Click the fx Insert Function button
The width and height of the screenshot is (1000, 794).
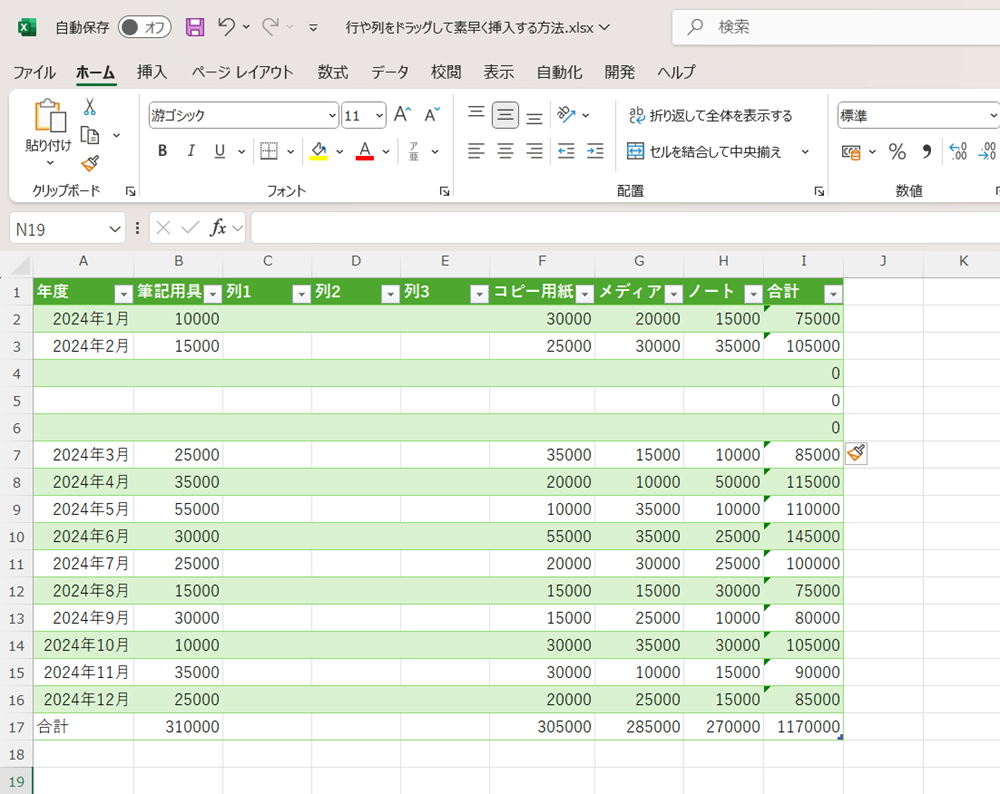coord(218,228)
